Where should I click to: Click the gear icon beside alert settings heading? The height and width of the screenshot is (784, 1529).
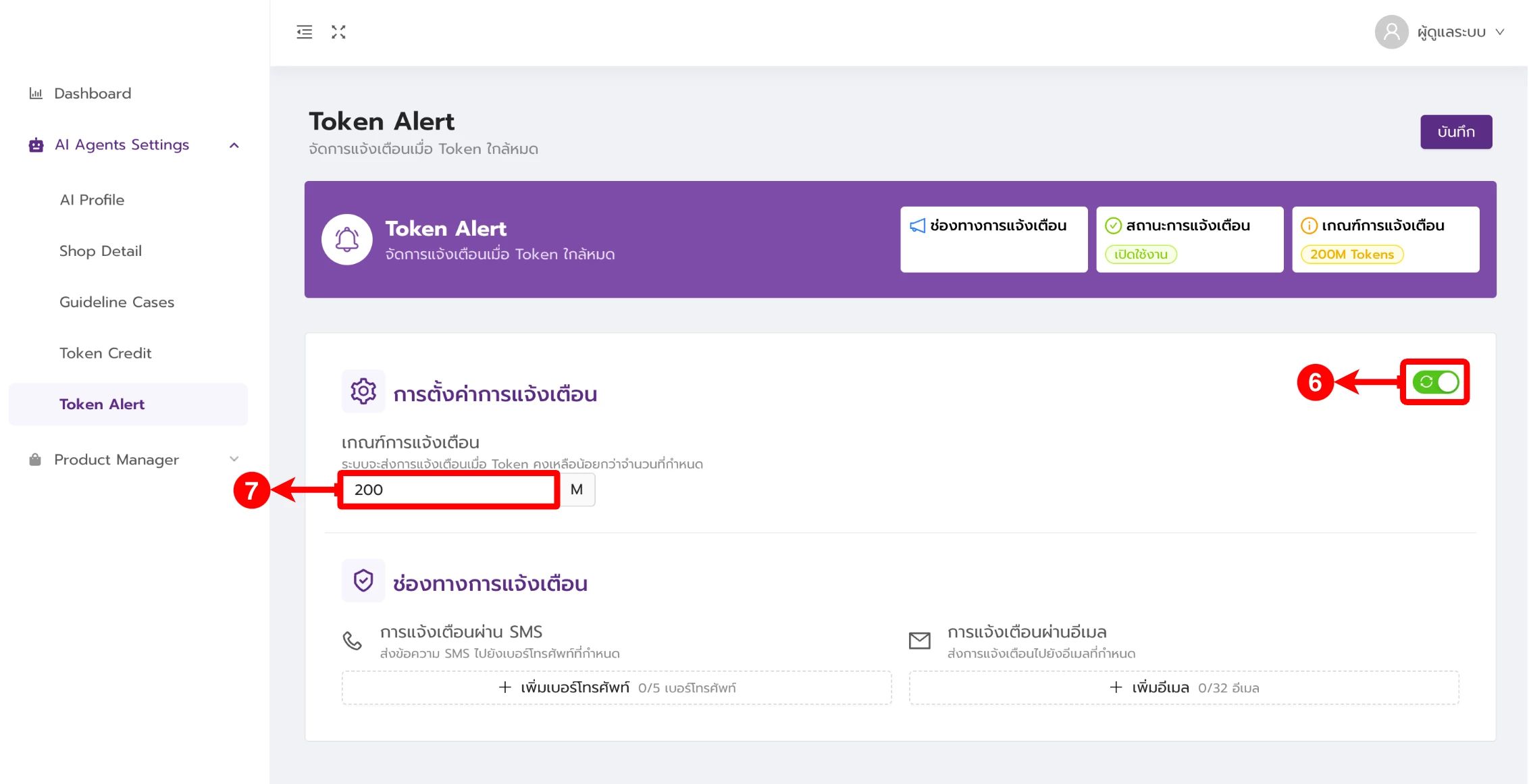tap(363, 391)
